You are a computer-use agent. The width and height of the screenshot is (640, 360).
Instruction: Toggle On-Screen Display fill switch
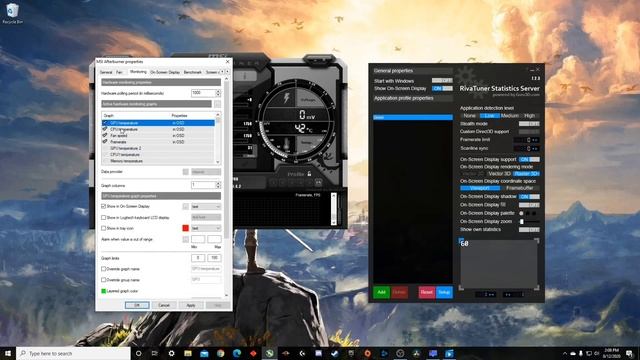point(529,205)
